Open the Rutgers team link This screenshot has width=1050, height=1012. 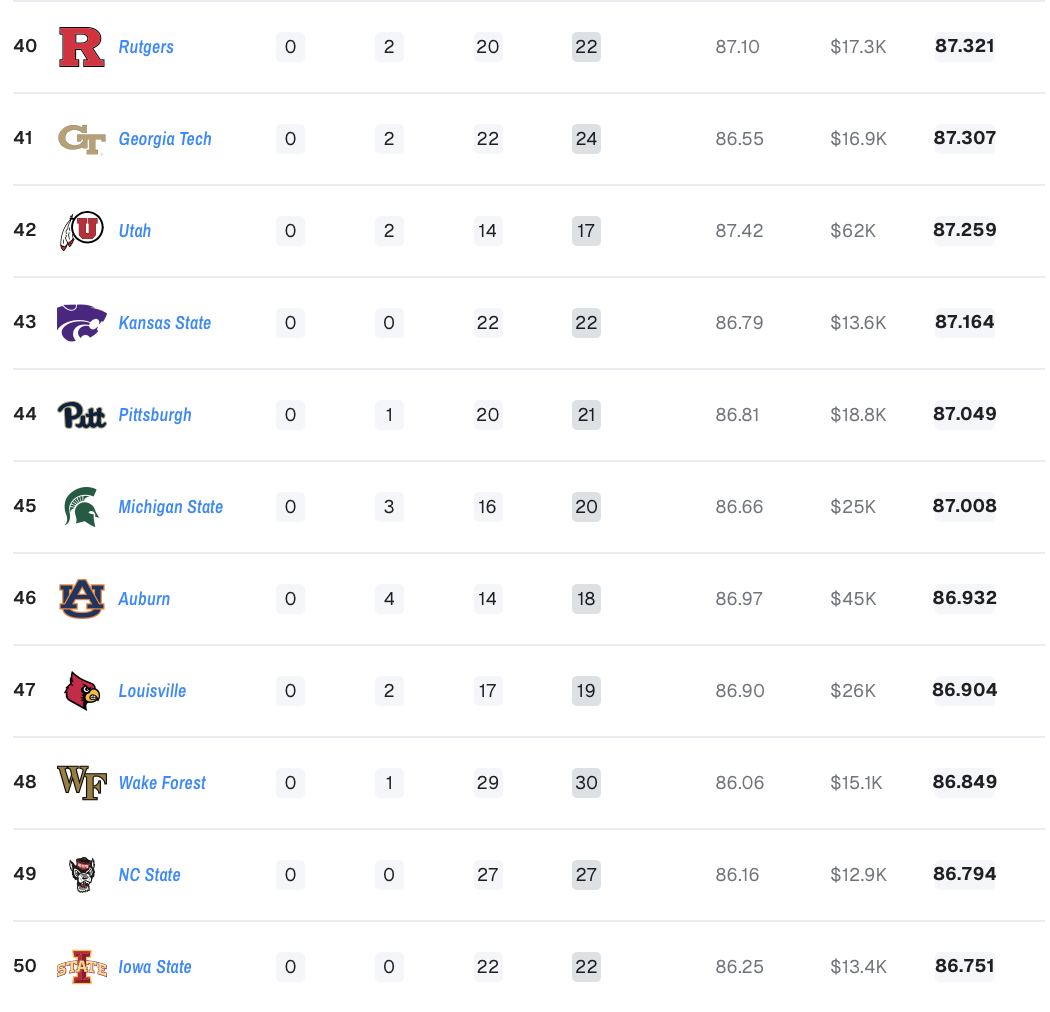146,47
